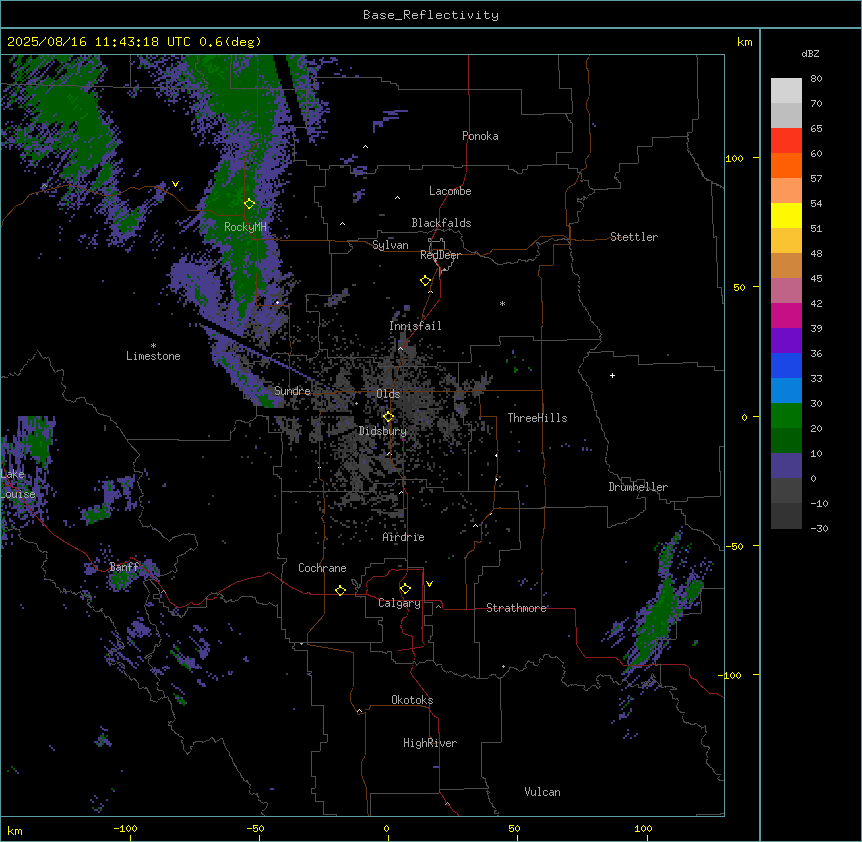Click the Banff label
862x842 pixels.
124,567
